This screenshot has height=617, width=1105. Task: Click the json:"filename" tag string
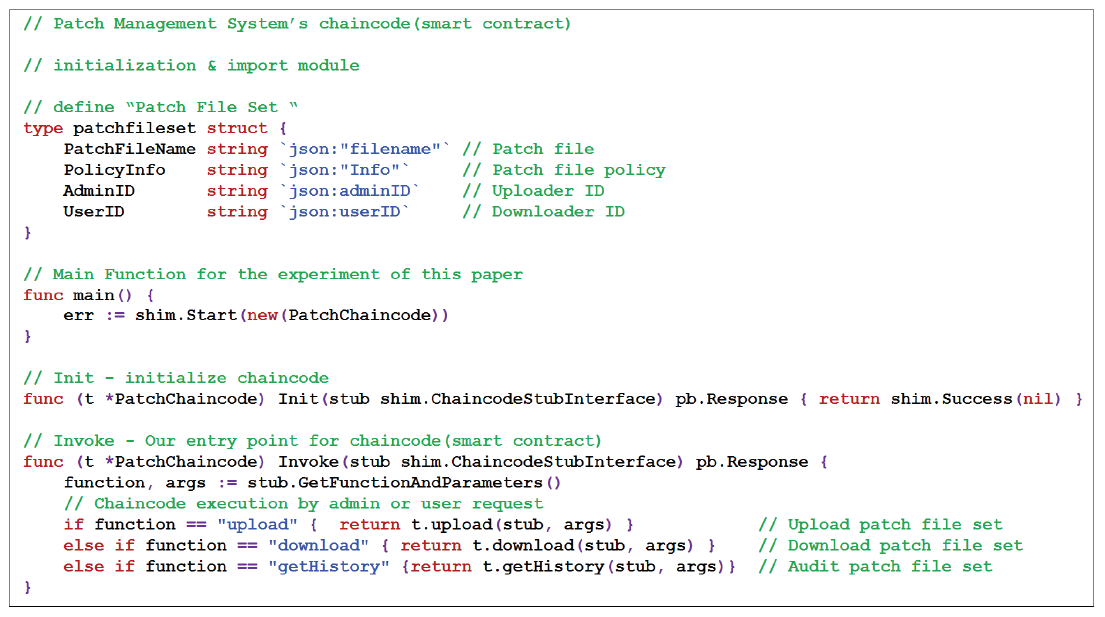(x=365, y=149)
